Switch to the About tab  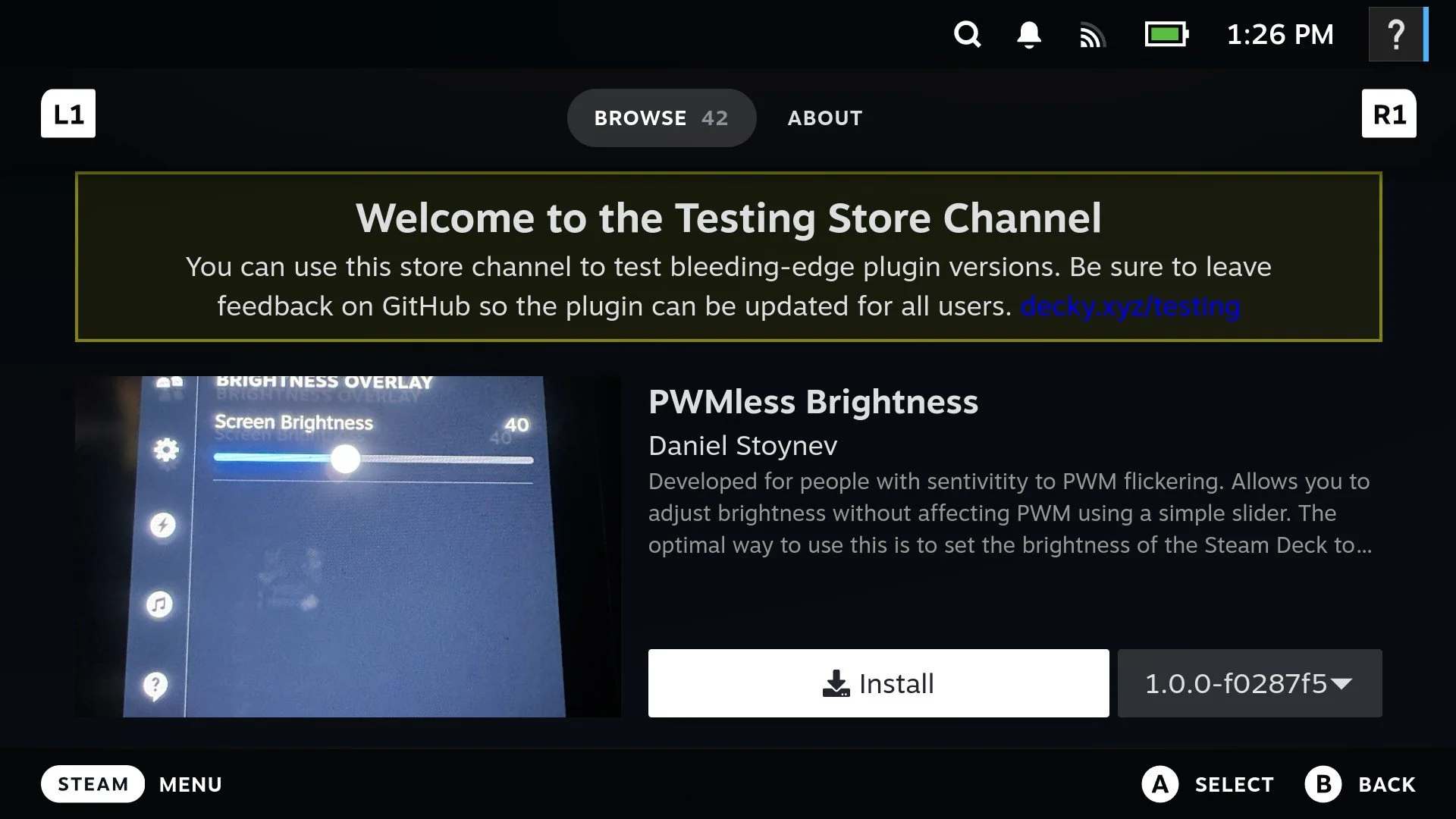coord(824,118)
